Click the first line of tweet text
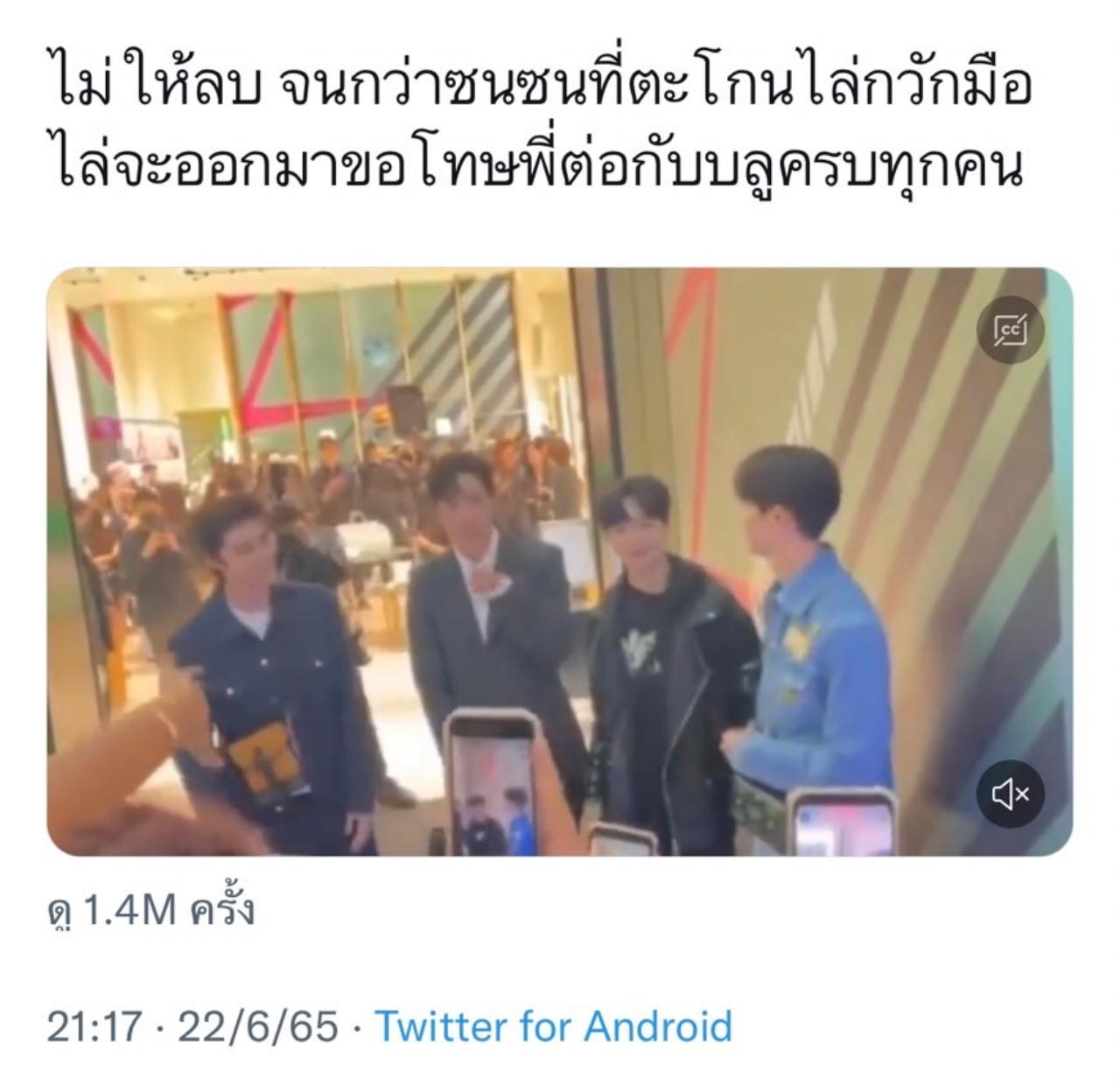 pos(540,88)
